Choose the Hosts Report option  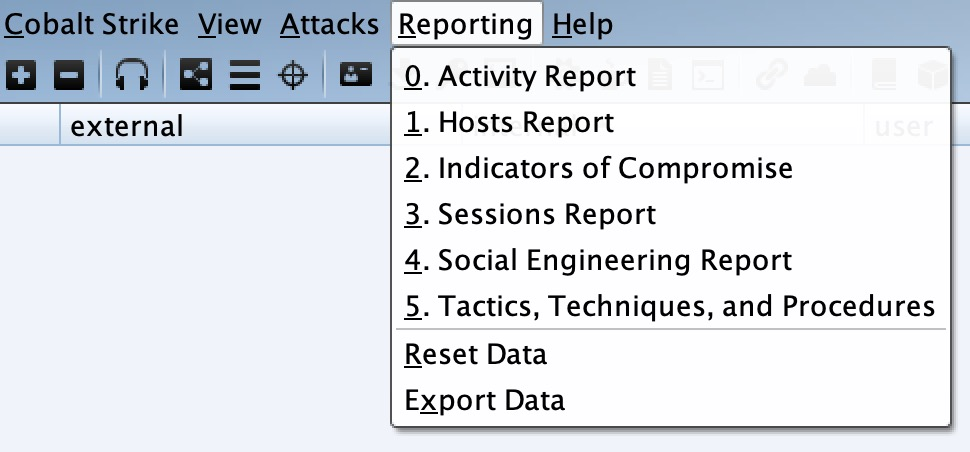pos(509,123)
